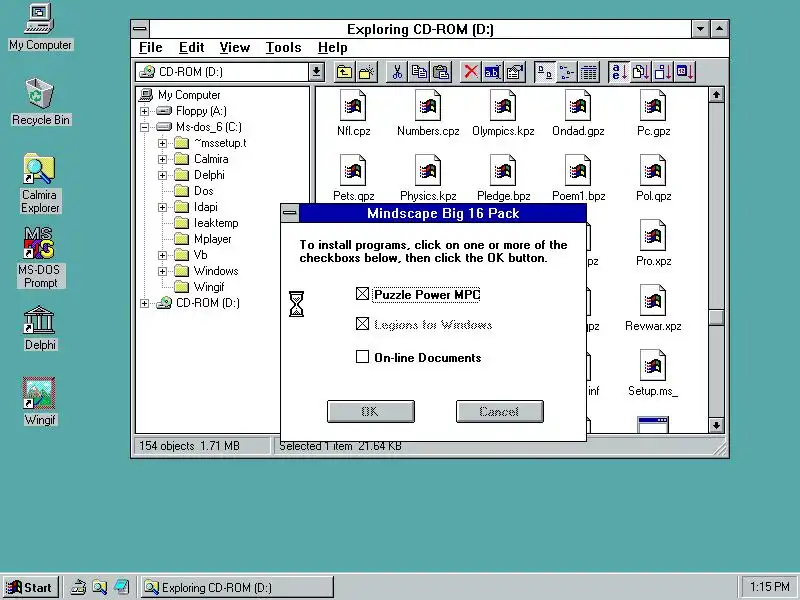Switch to details view toolbar icon

click(589, 72)
